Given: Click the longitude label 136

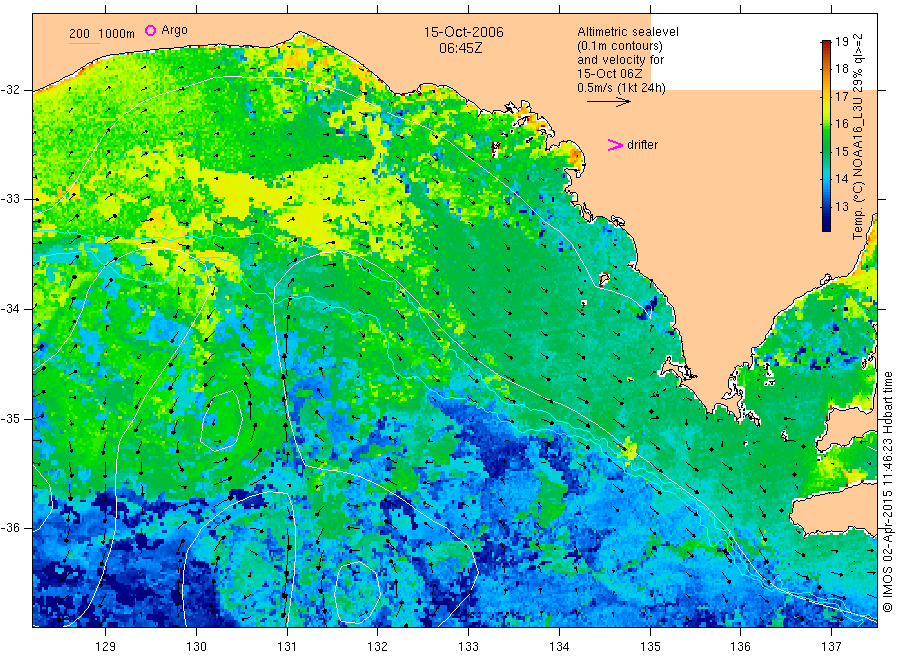Looking at the screenshot, I should point(740,647).
